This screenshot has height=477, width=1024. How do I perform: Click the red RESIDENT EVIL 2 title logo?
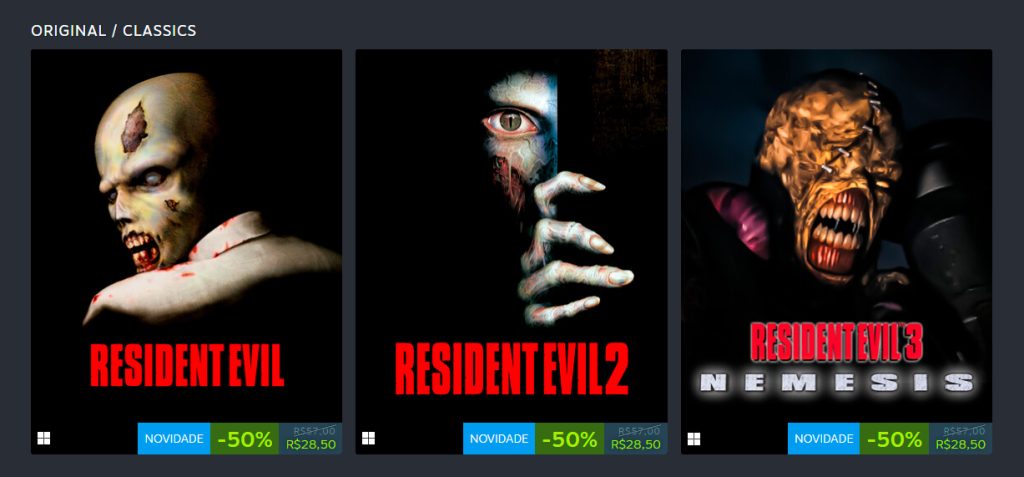[511, 369]
